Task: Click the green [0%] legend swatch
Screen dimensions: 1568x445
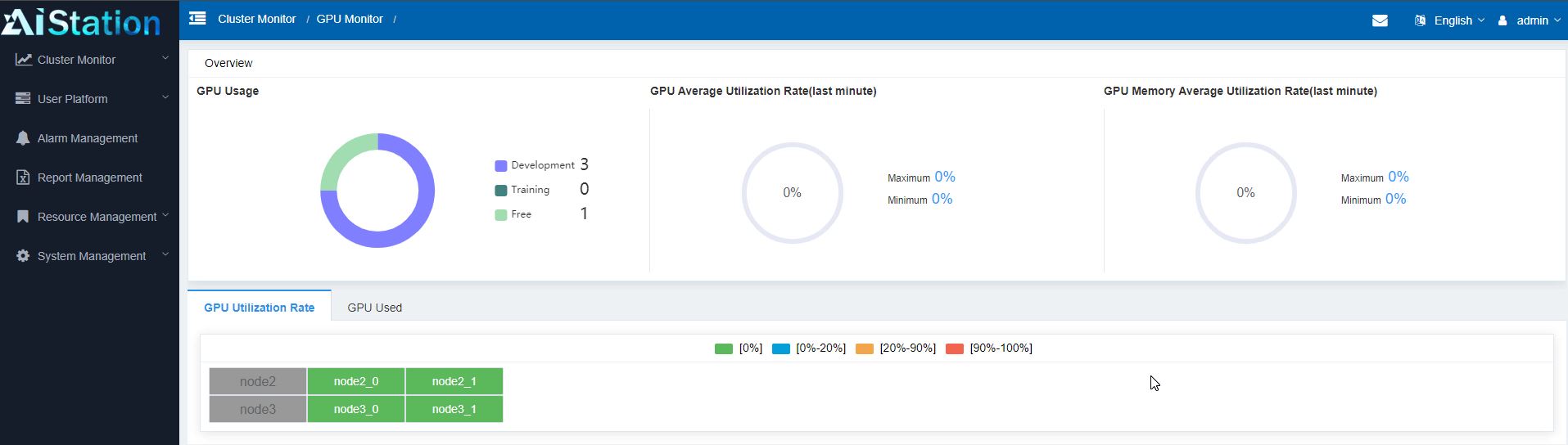Action: coord(723,348)
